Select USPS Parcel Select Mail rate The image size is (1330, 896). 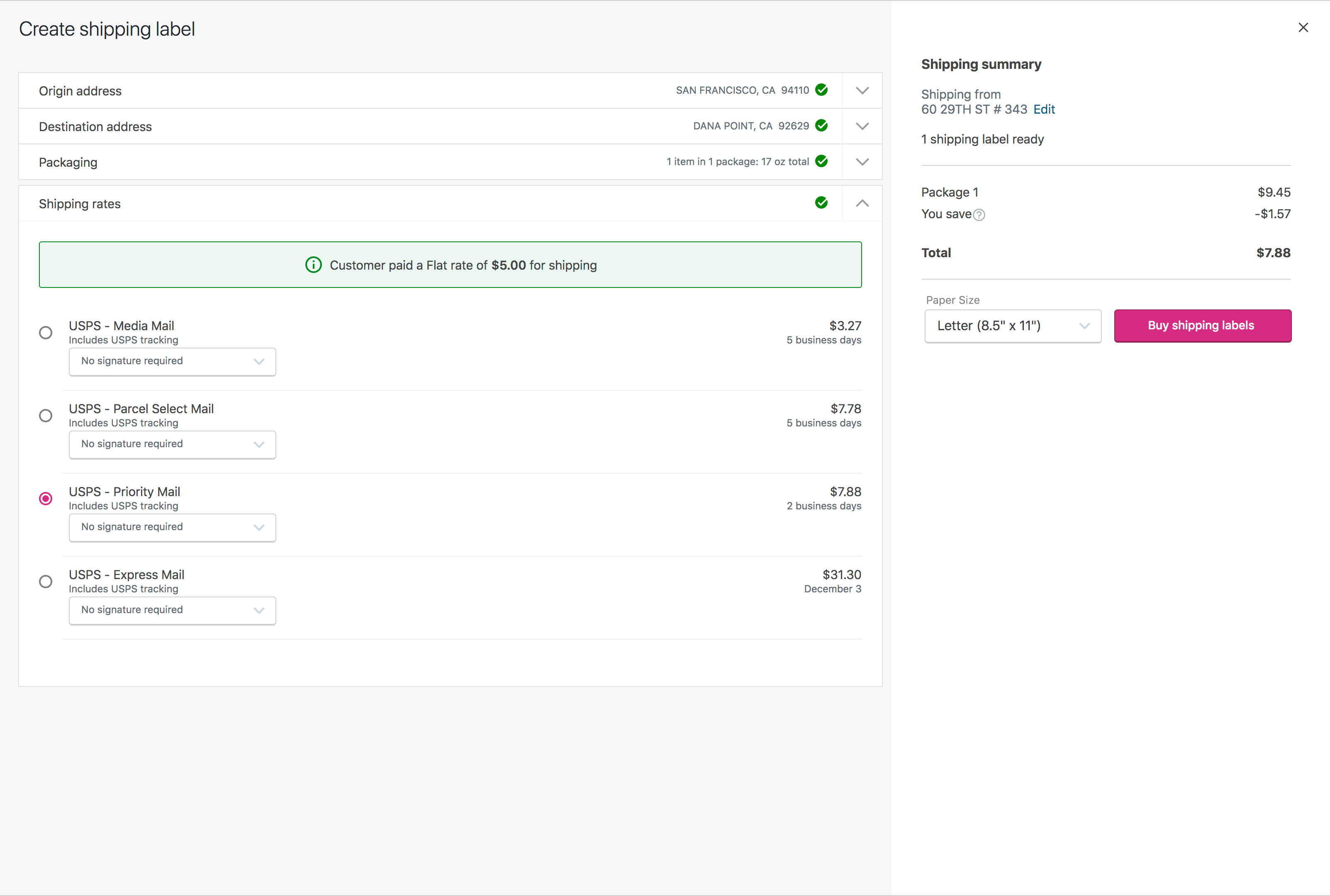pos(46,415)
